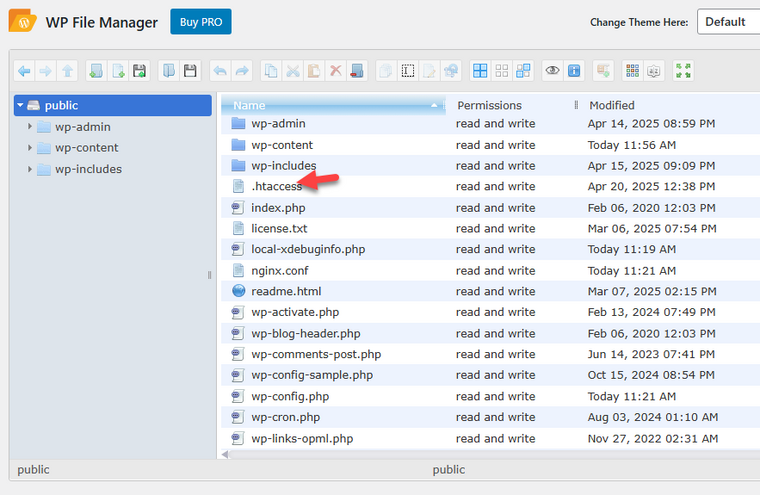Viewport: 760px width, 495px height.
Task: Click the Open folder toolbar icon
Action: pos(169,71)
